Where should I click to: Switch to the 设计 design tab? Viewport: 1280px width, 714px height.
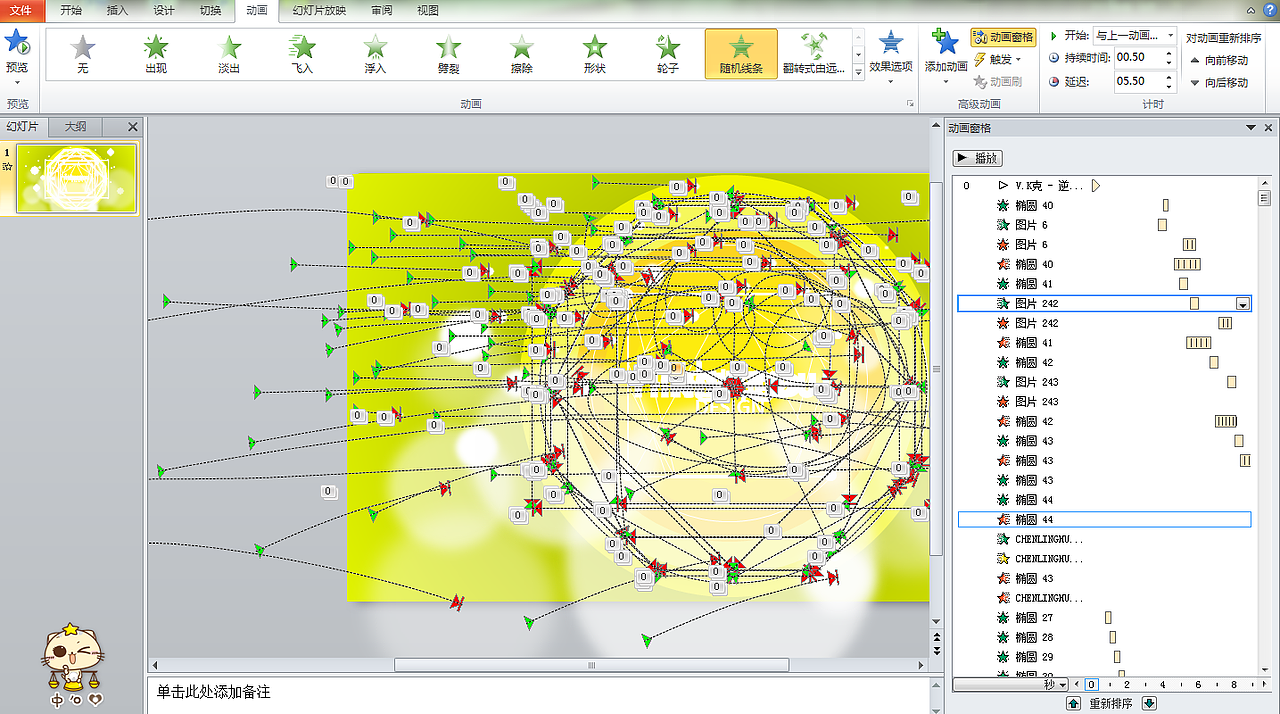(x=164, y=11)
